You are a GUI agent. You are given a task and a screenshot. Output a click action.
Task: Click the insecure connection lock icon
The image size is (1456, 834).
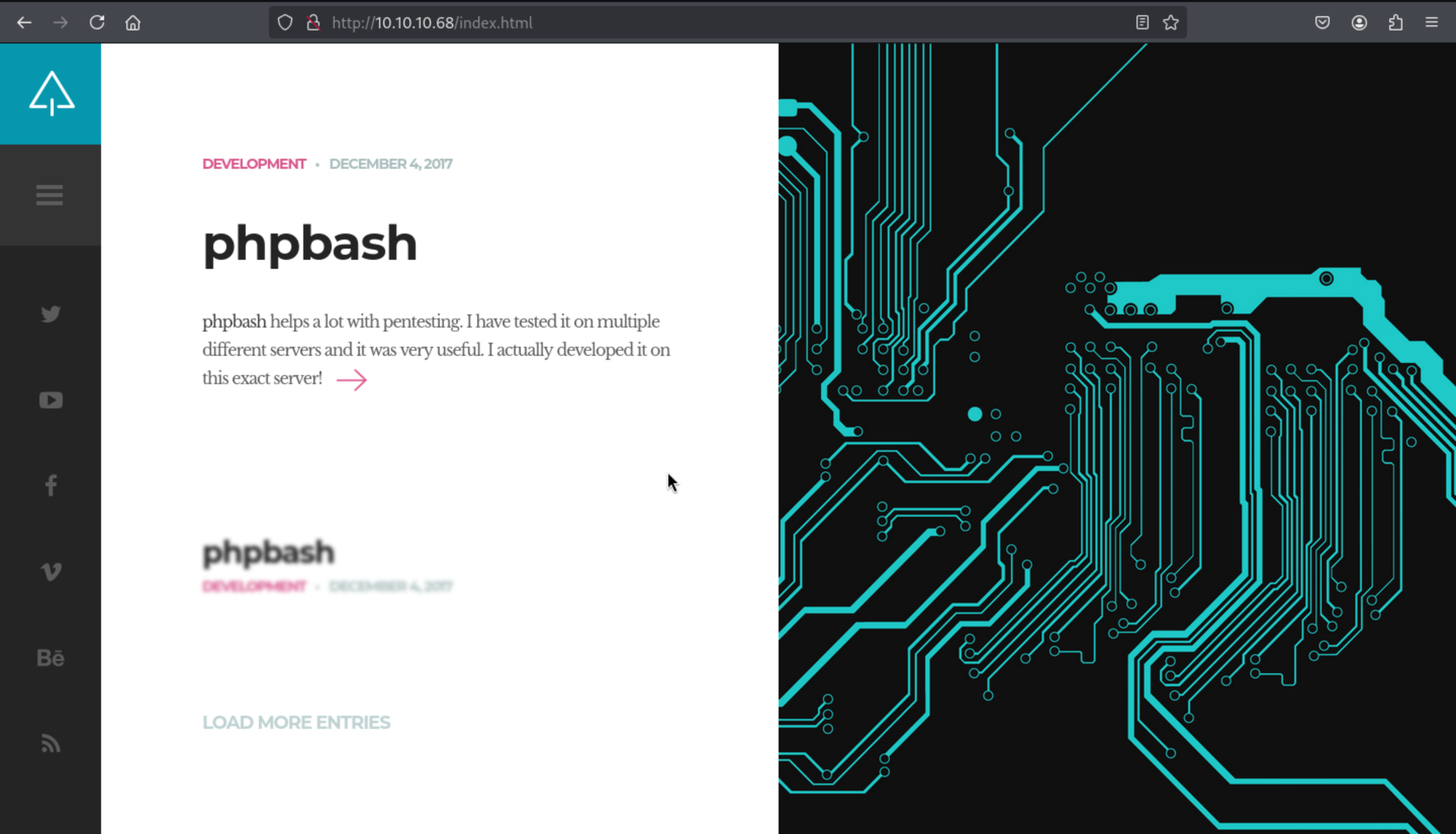pos(313,23)
